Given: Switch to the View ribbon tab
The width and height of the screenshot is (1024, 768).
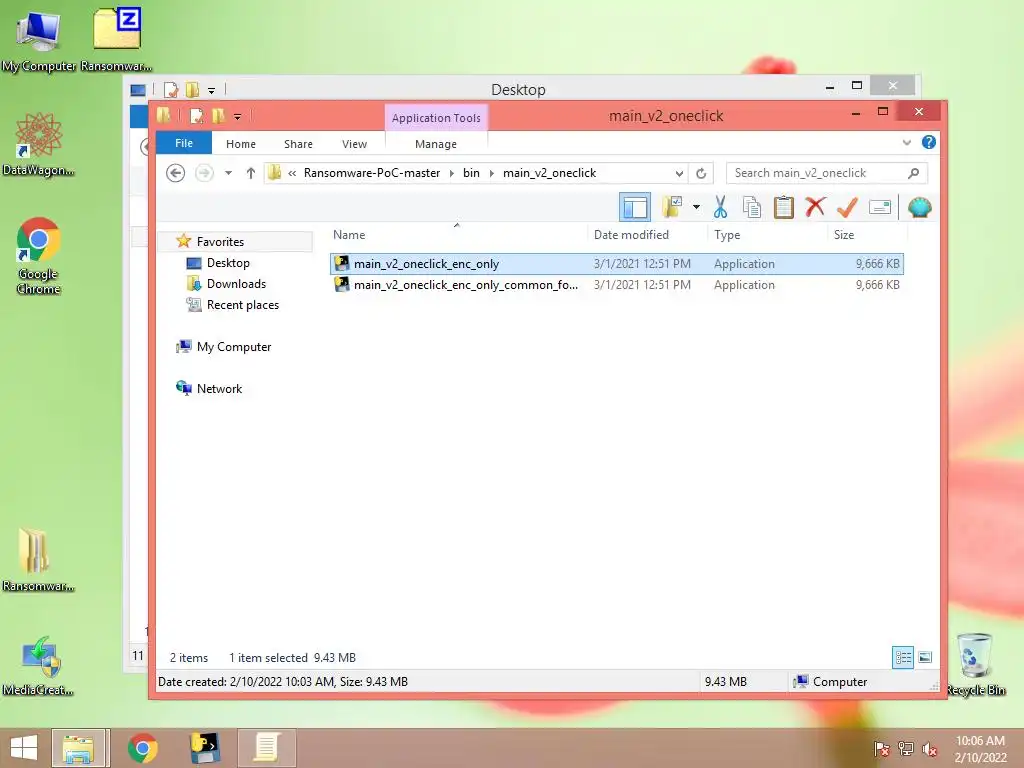Looking at the screenshot, I should [355, 144].
